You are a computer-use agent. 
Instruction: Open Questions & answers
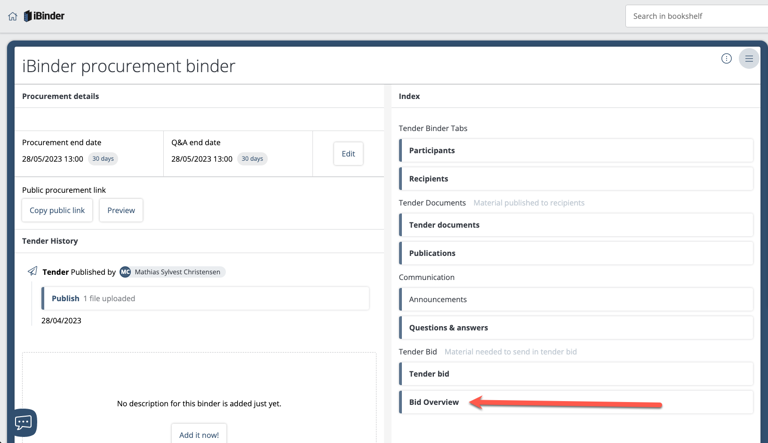[576, 328]
